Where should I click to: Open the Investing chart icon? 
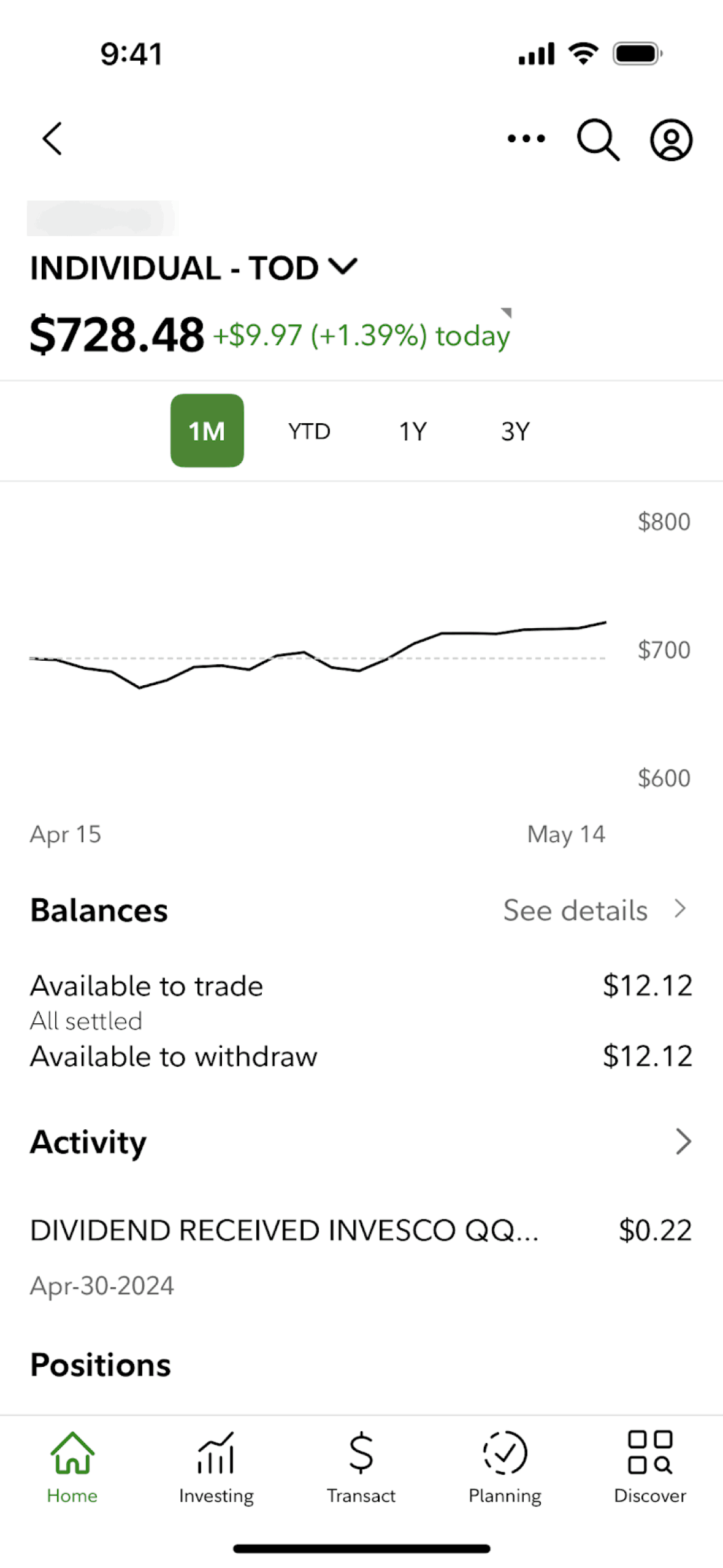point(216,1467)
